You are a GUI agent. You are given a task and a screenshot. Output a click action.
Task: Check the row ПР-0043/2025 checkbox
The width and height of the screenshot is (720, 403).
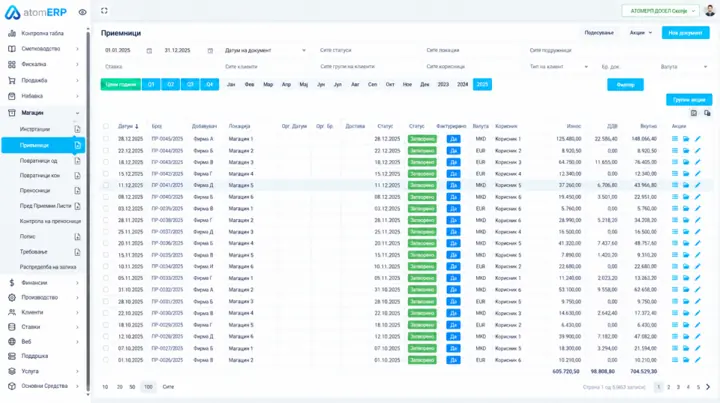tap(106, 162)
